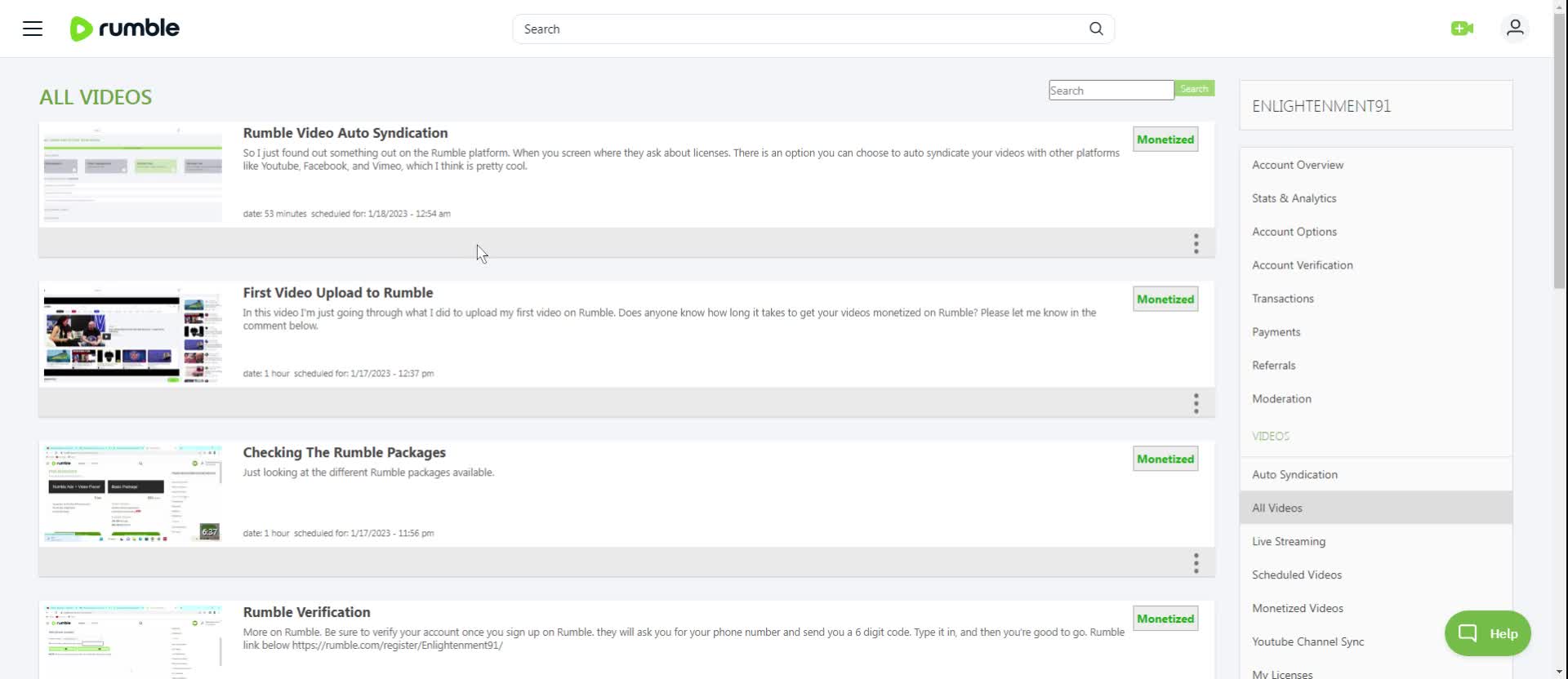Open the user profile icon

[x=1514, y=29]
